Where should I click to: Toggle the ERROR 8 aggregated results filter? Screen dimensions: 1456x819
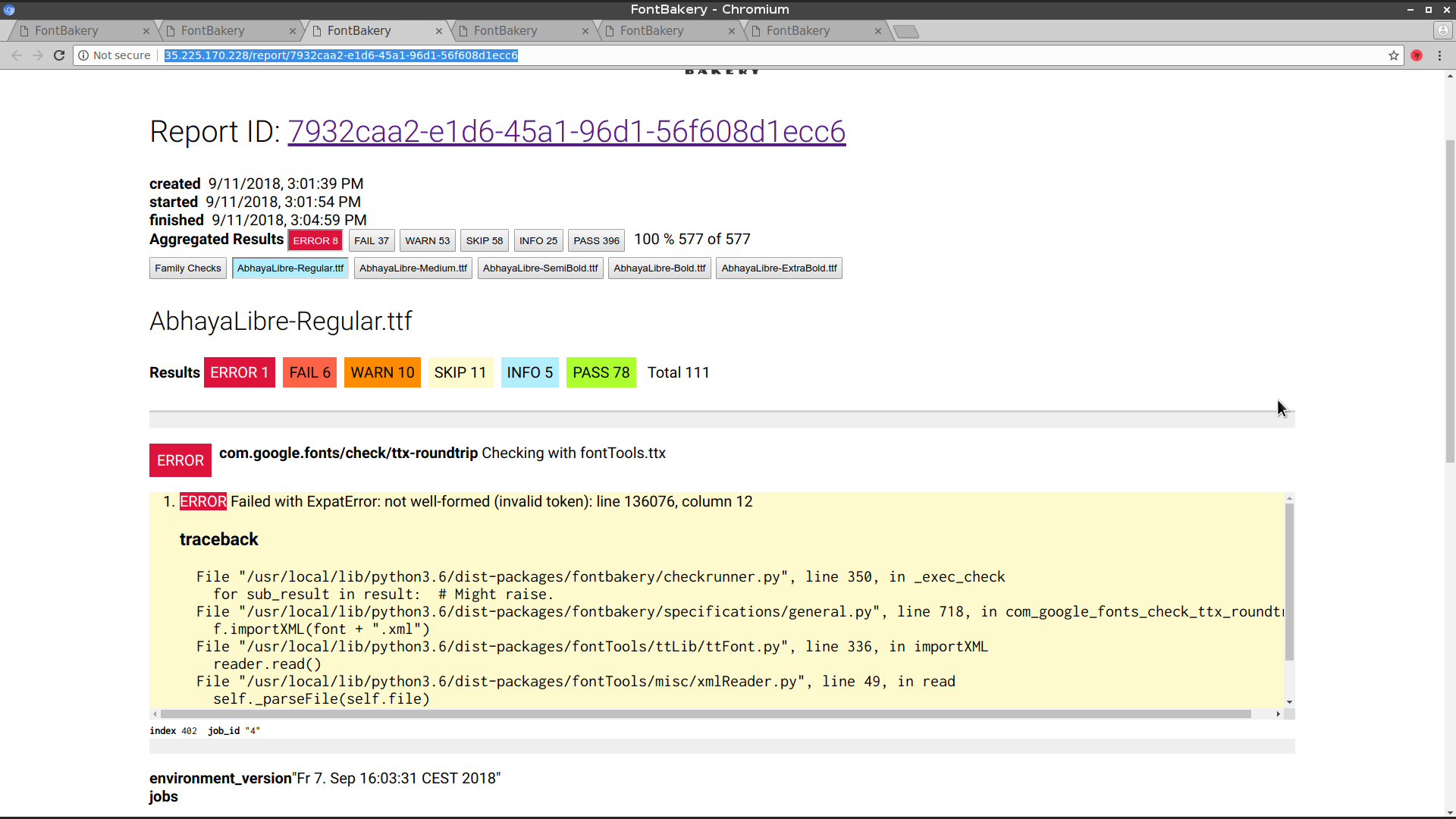[315, 240]
